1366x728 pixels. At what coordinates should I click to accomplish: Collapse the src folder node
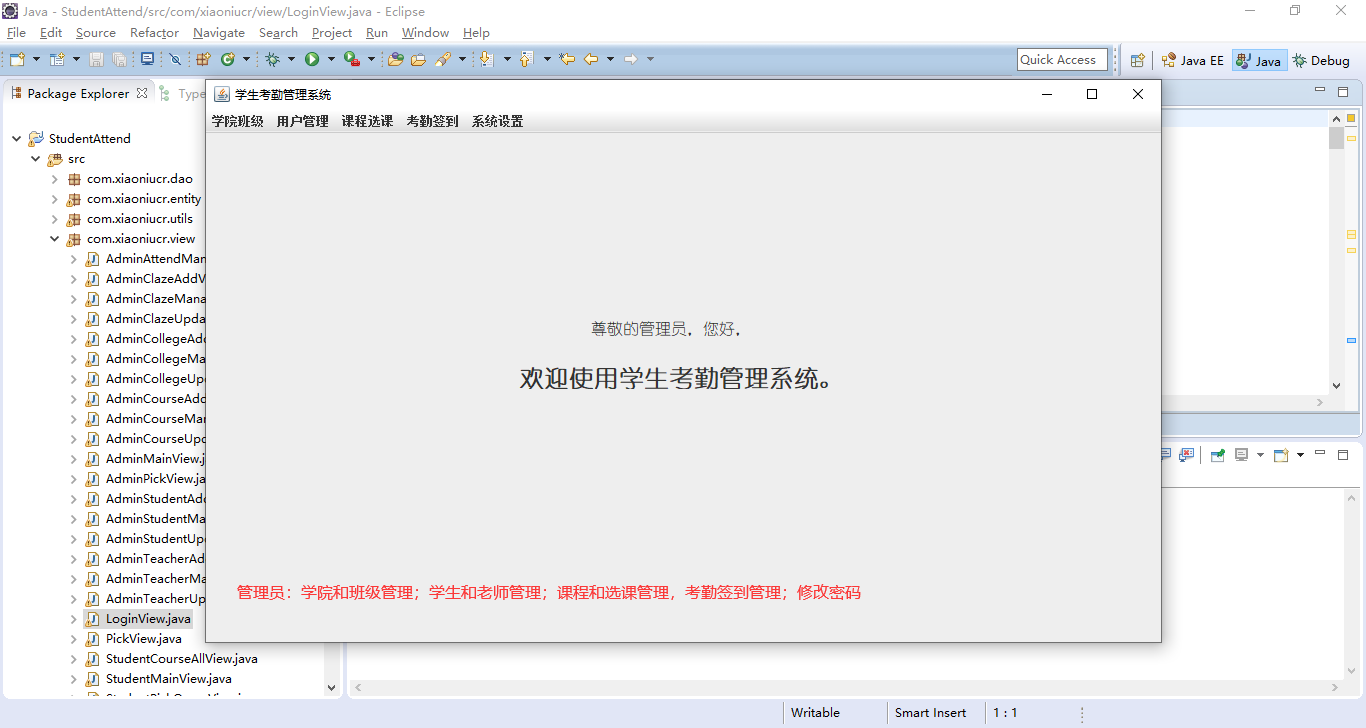pos(36,159)
